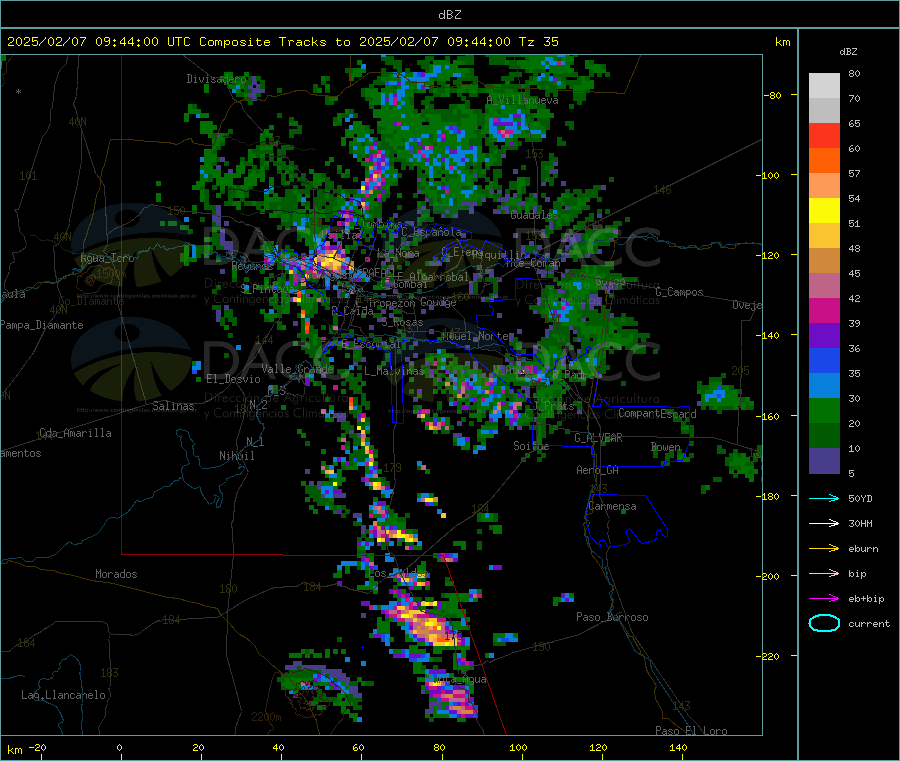The image size is (900, 761).
Task: Click the A_Villanueva place label
Action: coord(522,100)
